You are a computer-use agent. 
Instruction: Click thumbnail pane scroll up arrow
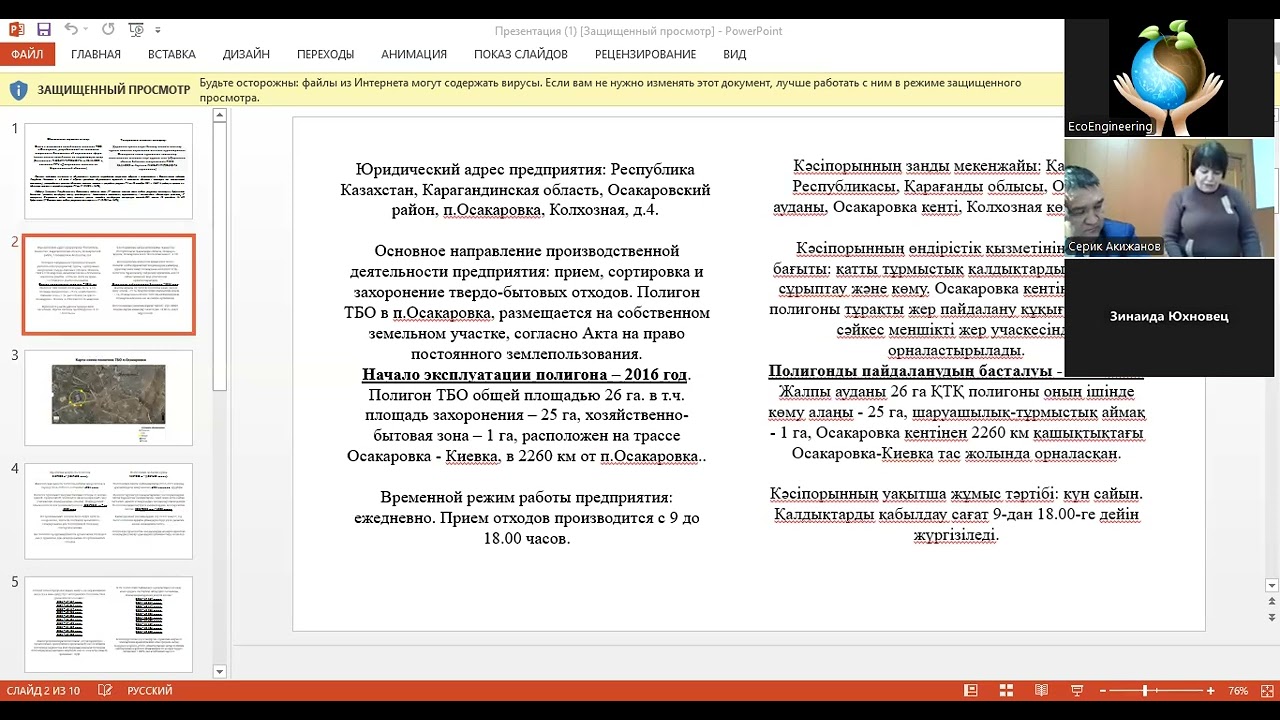pos(220,116)
